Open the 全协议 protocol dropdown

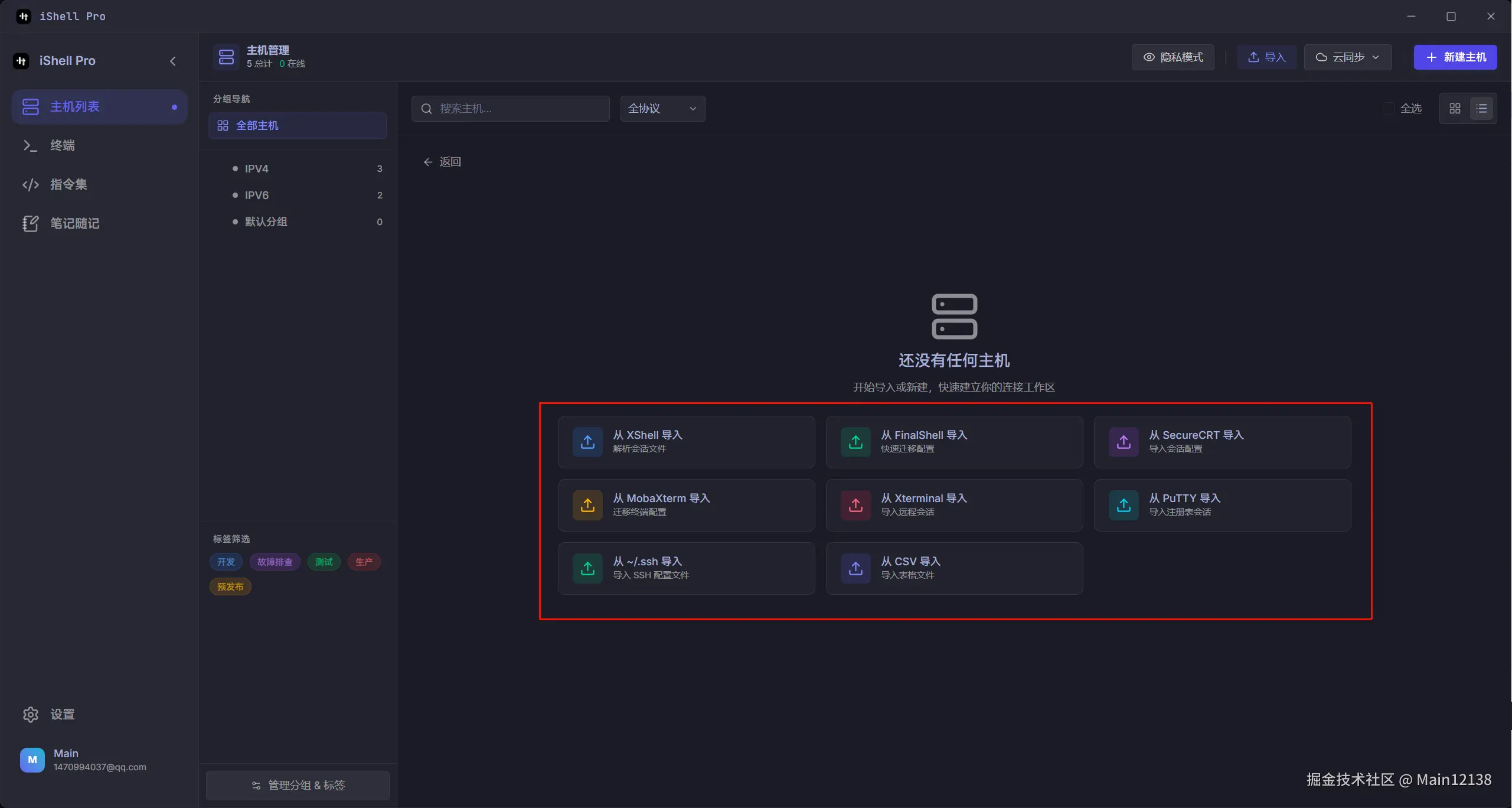click(662, 109)
